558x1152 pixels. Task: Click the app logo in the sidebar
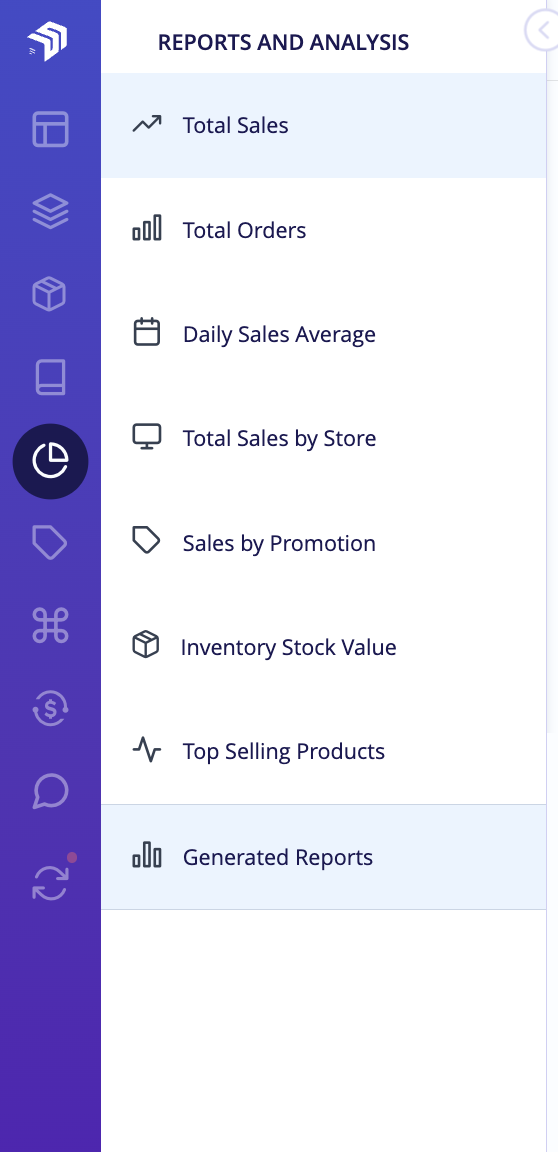(48, 40)
